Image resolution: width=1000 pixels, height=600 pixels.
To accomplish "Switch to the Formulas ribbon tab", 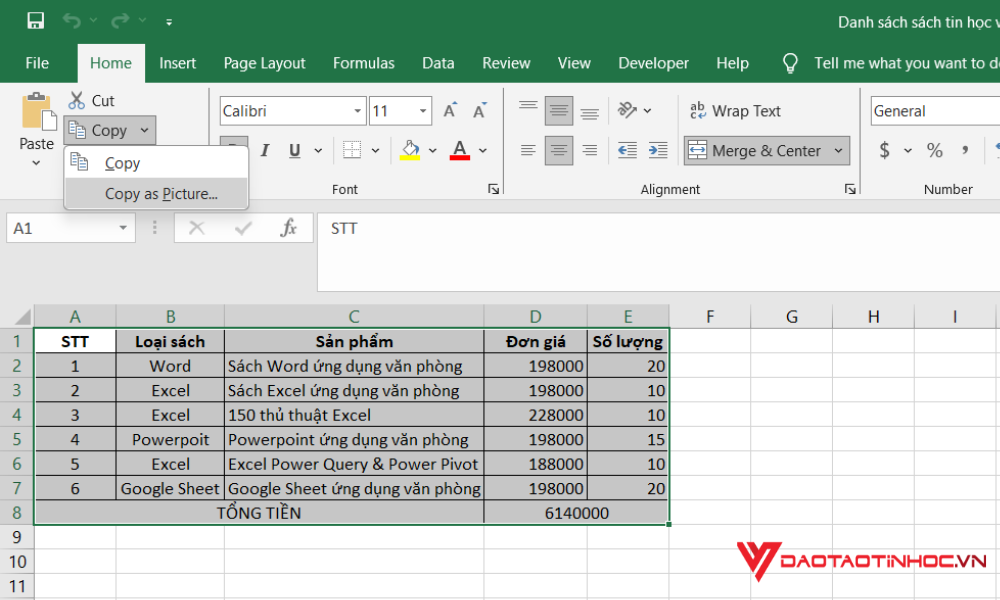I will [363, 62].
